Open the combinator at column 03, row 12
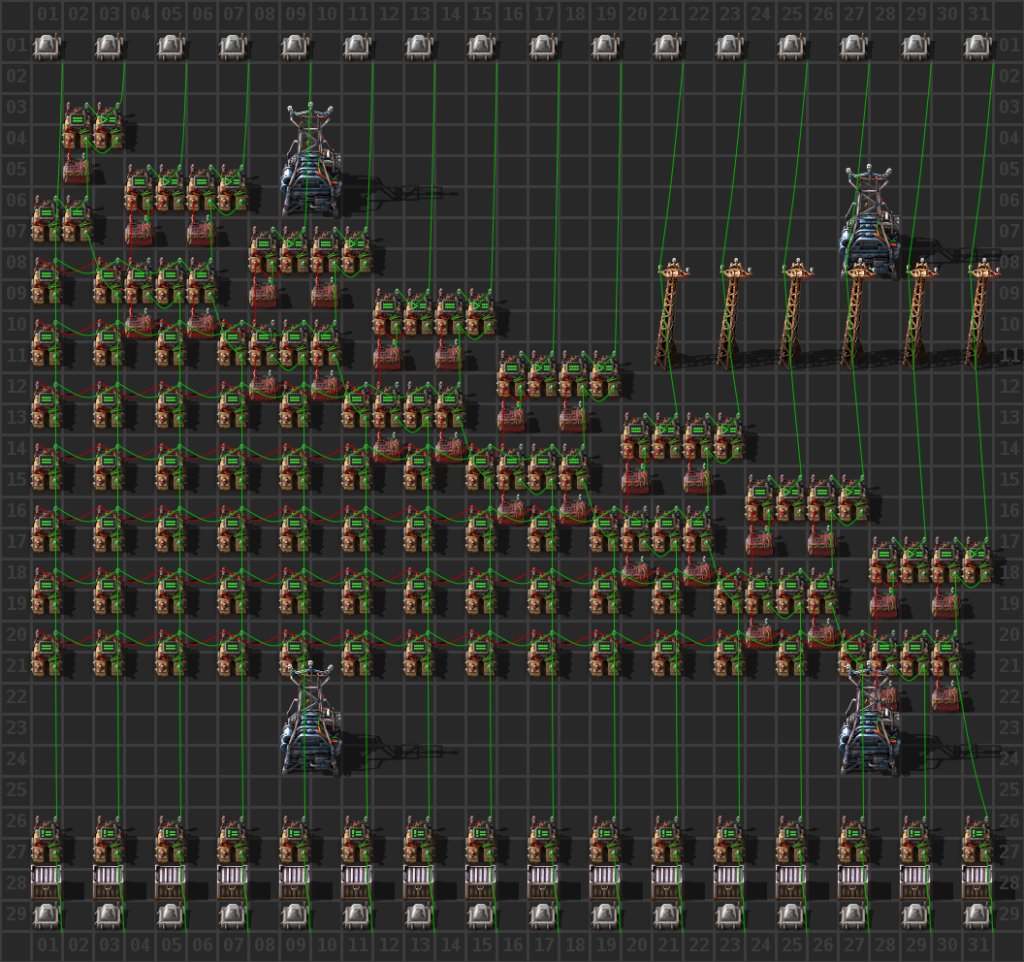Image resolution: width=1024 pixels, height=962 pixels. click(x=108, y=405)
